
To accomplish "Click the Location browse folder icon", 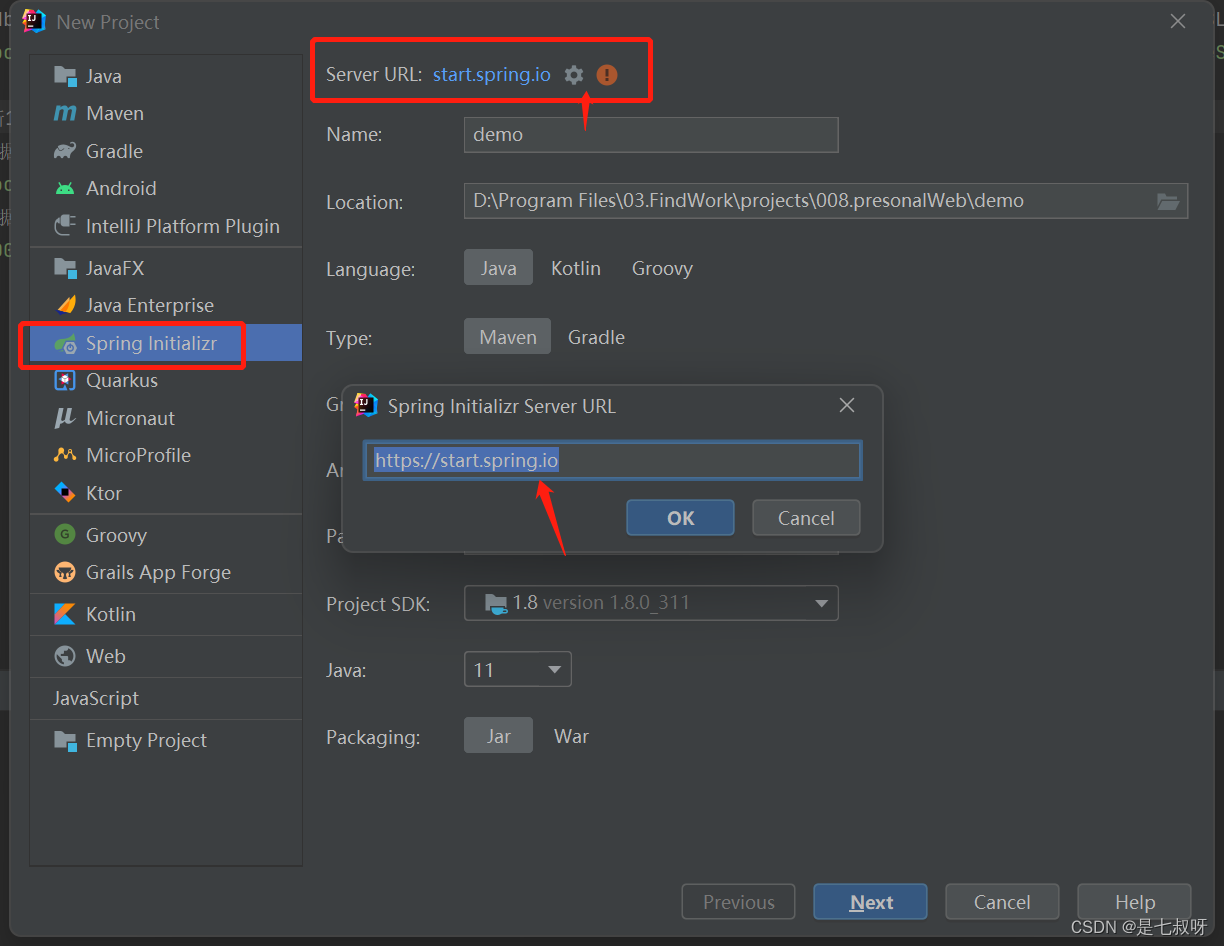I will pos(1168,201).
